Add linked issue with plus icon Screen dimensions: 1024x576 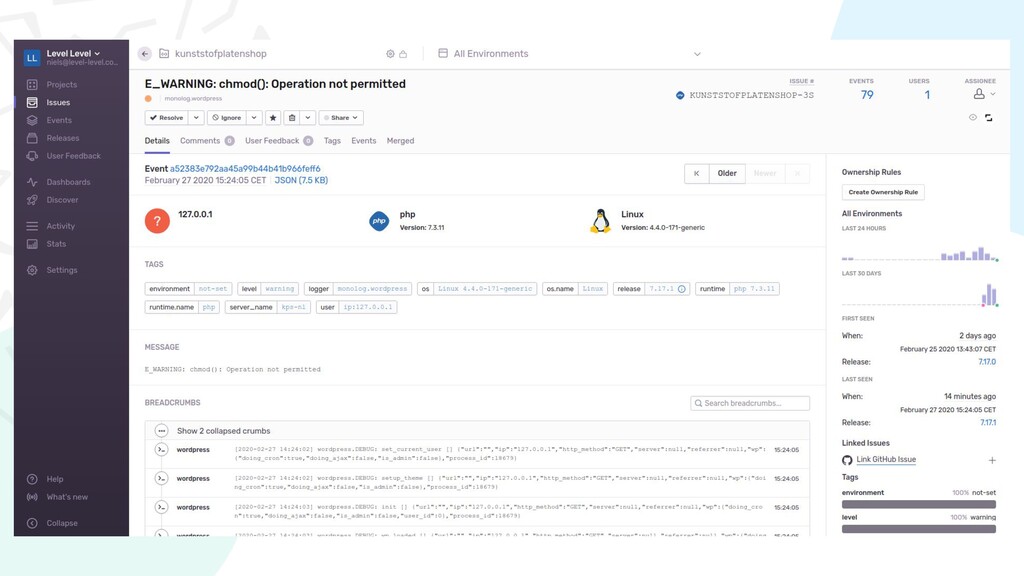pyautogui.click(x=992, y=460)
